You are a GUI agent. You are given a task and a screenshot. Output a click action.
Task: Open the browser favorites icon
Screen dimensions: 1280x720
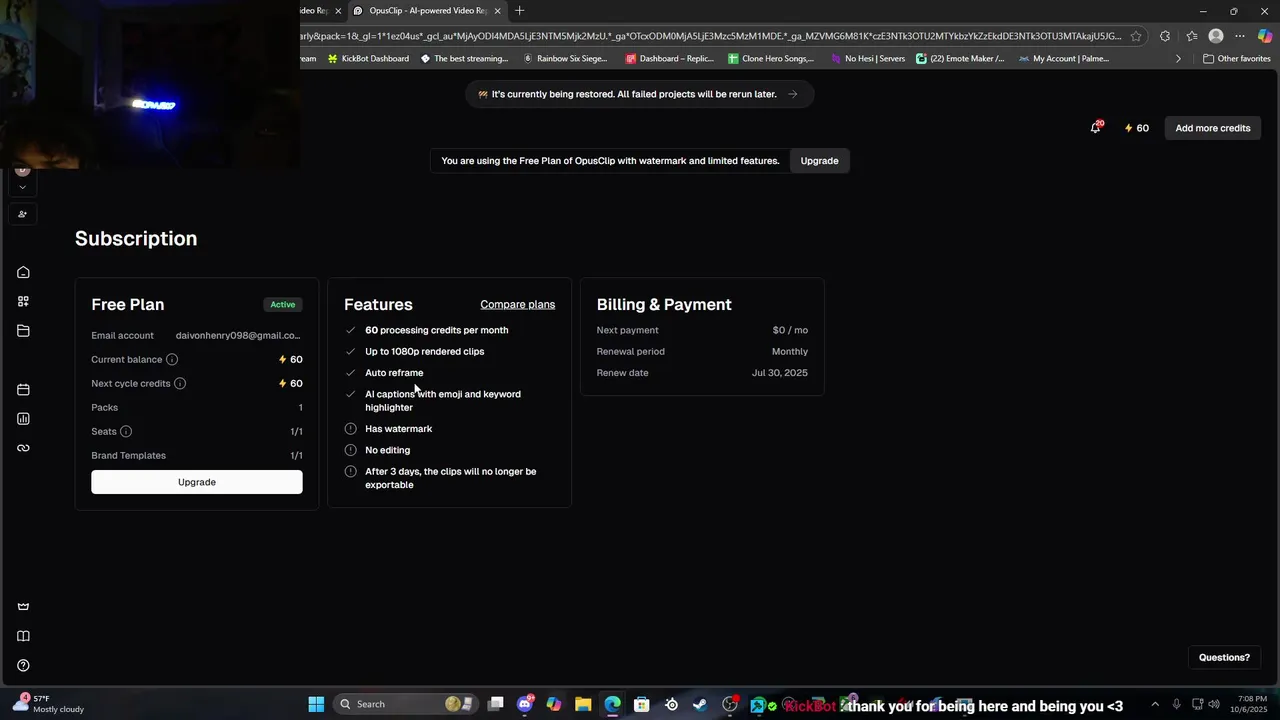coord(1191,36)
